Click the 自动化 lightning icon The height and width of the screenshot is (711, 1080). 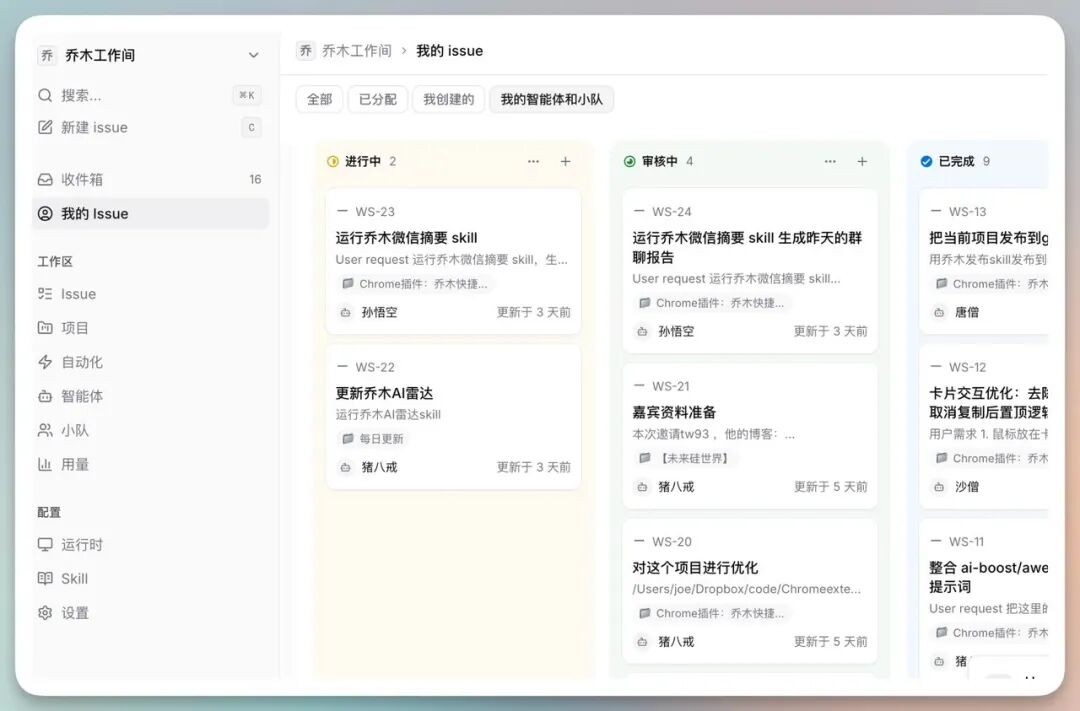[x=45, y=362]
